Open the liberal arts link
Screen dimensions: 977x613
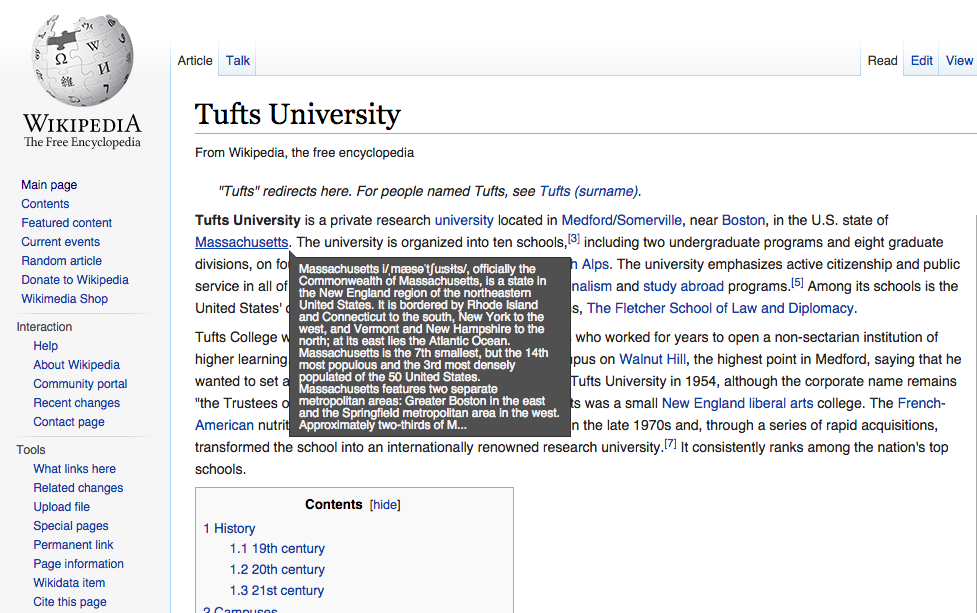(x=781, y=404)
